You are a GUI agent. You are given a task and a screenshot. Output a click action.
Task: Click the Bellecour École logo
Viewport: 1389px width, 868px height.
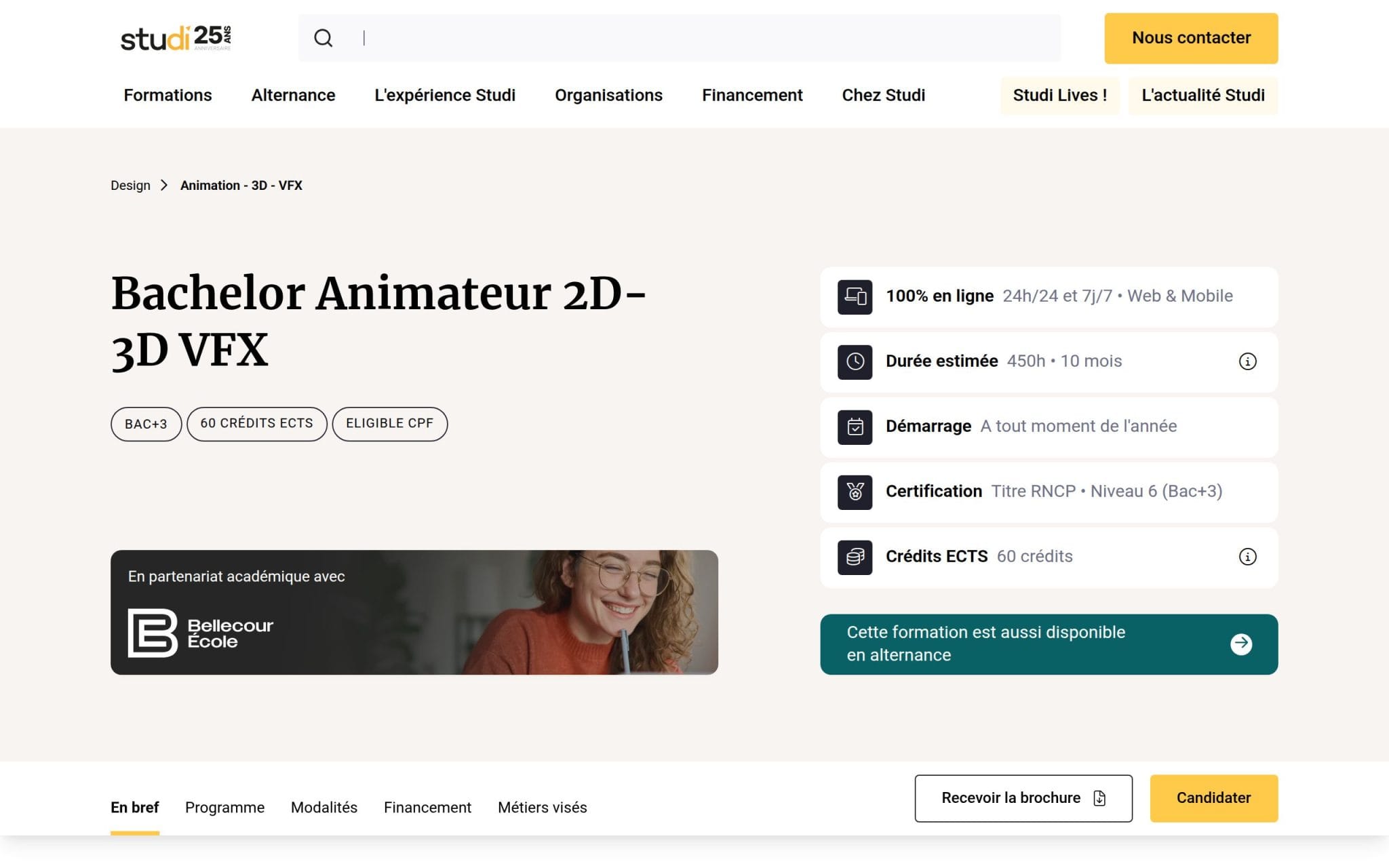[201, 633]
